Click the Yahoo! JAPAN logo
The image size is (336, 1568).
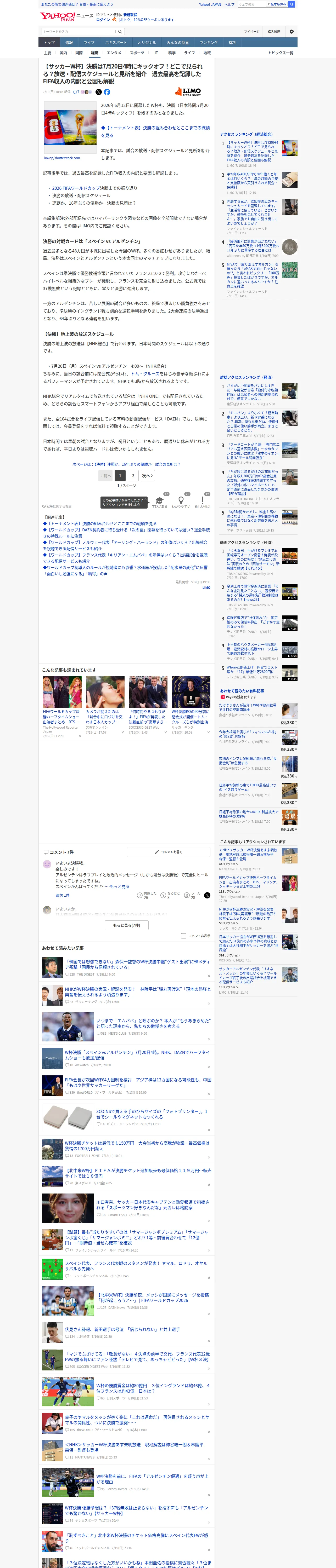(x=57, y=16)
